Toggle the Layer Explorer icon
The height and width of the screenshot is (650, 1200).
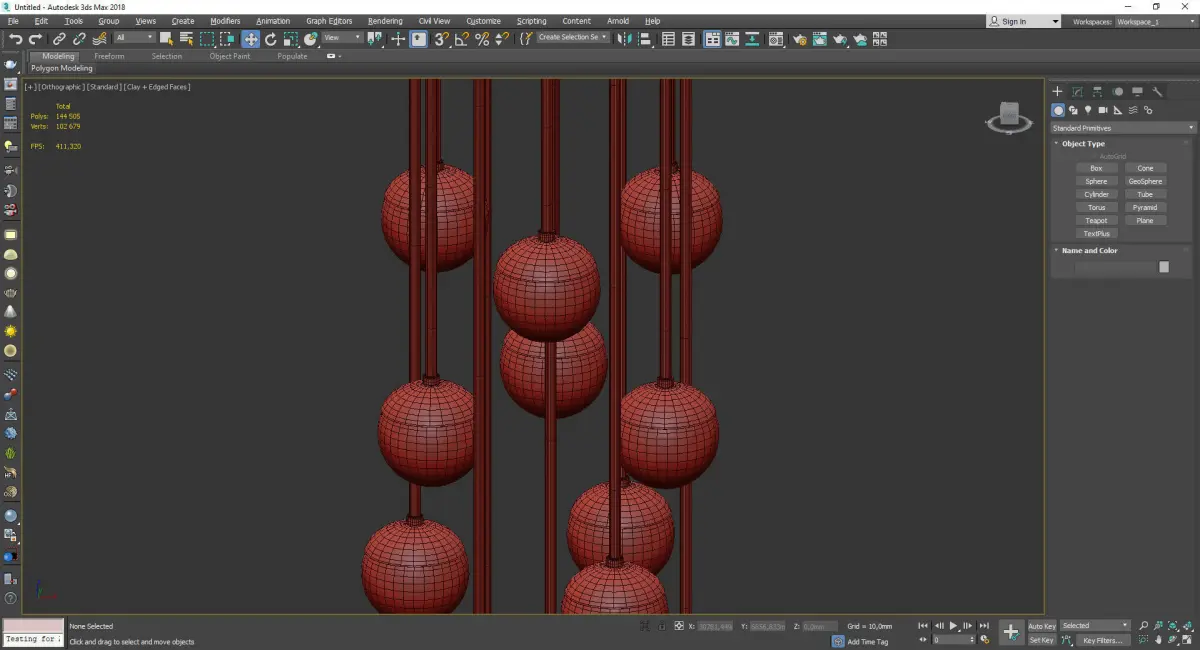[688, 39]
